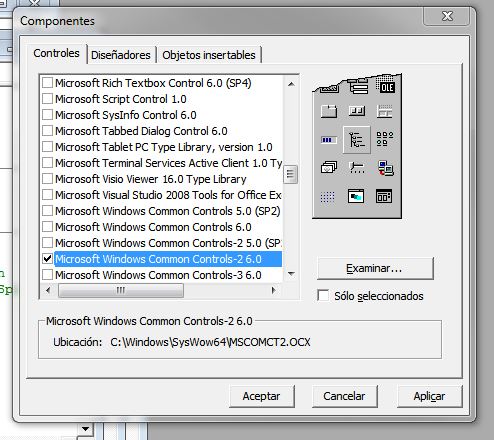Click the horizontal scroll right arrow
The height and width of the screenshot is (440, 494).
click(x=274, y=290)
